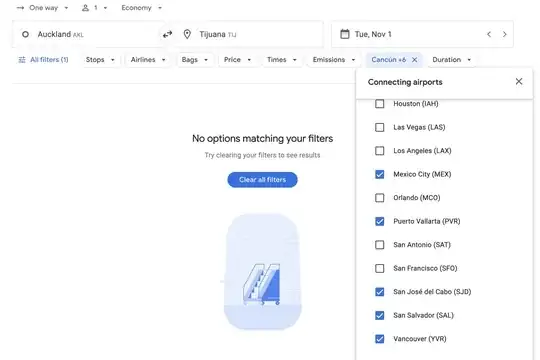Viewport: 540px width, 360px height.
Task: Click the San Francisco (SFO) label
Action: [425, 268]
